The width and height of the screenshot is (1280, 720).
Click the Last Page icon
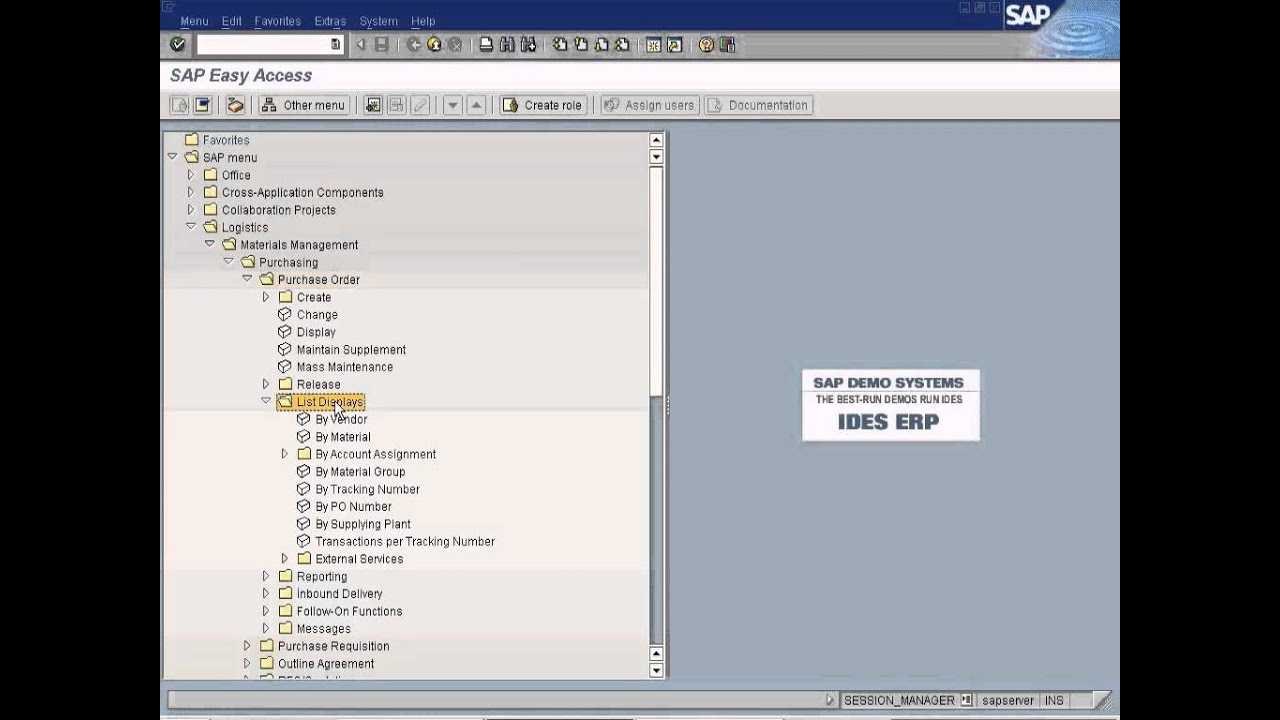tap(622, 45)
